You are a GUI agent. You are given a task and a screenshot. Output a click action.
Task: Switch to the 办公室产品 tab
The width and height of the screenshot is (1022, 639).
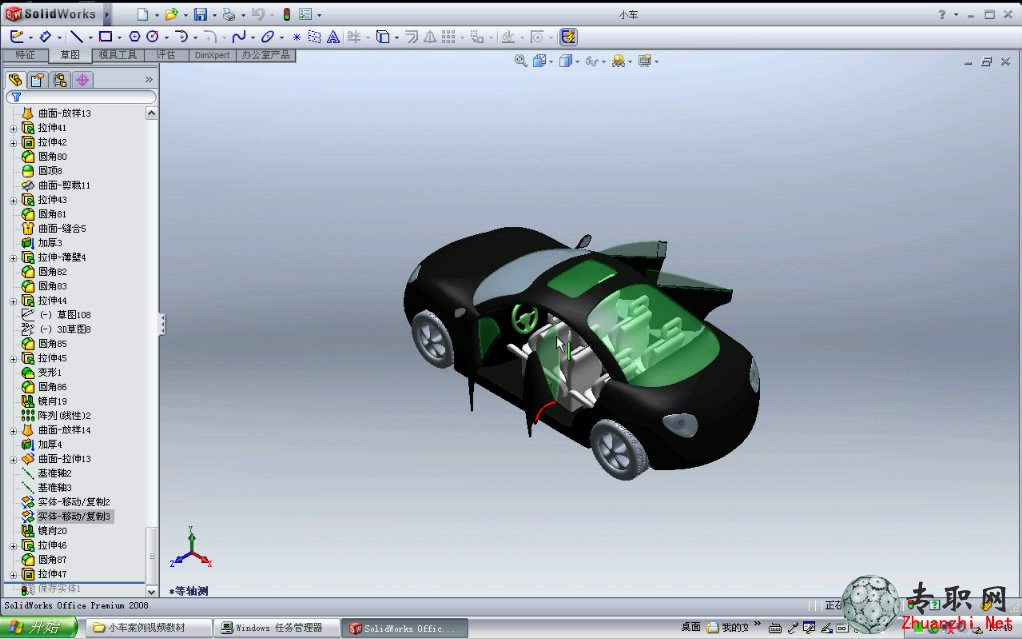(266, 55)
